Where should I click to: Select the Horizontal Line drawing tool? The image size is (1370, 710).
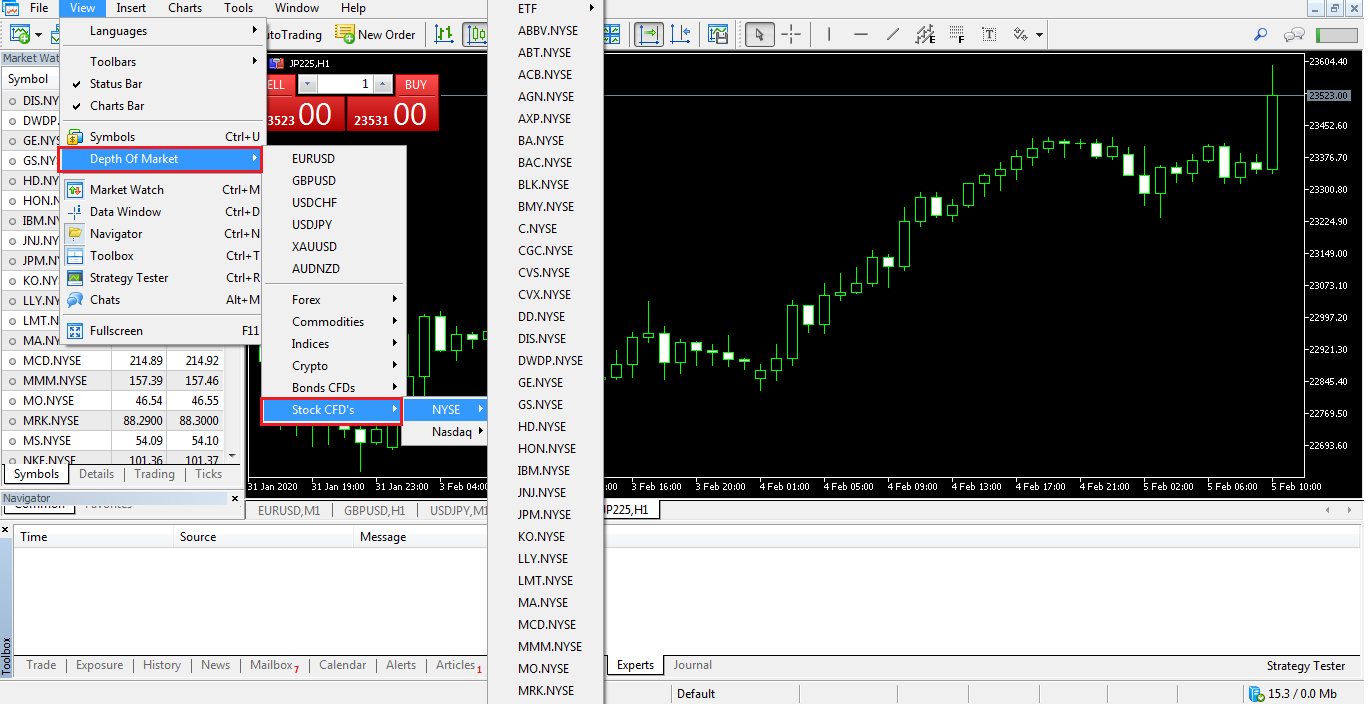pos(860,35)
